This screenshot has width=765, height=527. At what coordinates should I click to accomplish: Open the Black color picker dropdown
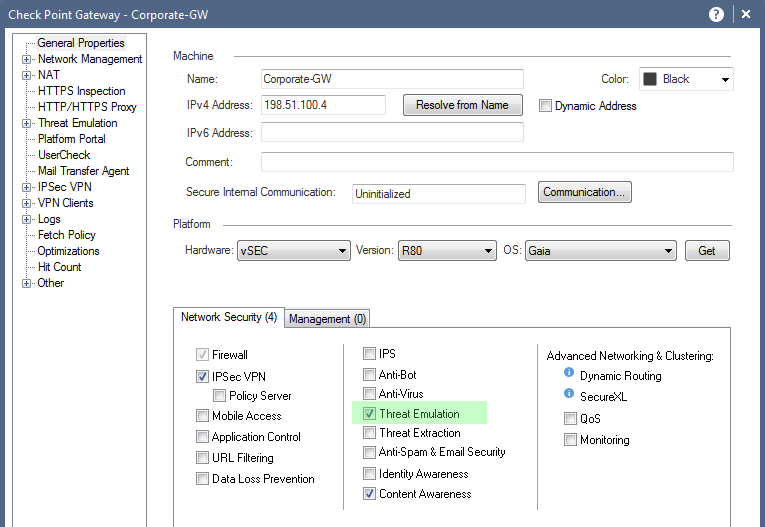[686, 79]
